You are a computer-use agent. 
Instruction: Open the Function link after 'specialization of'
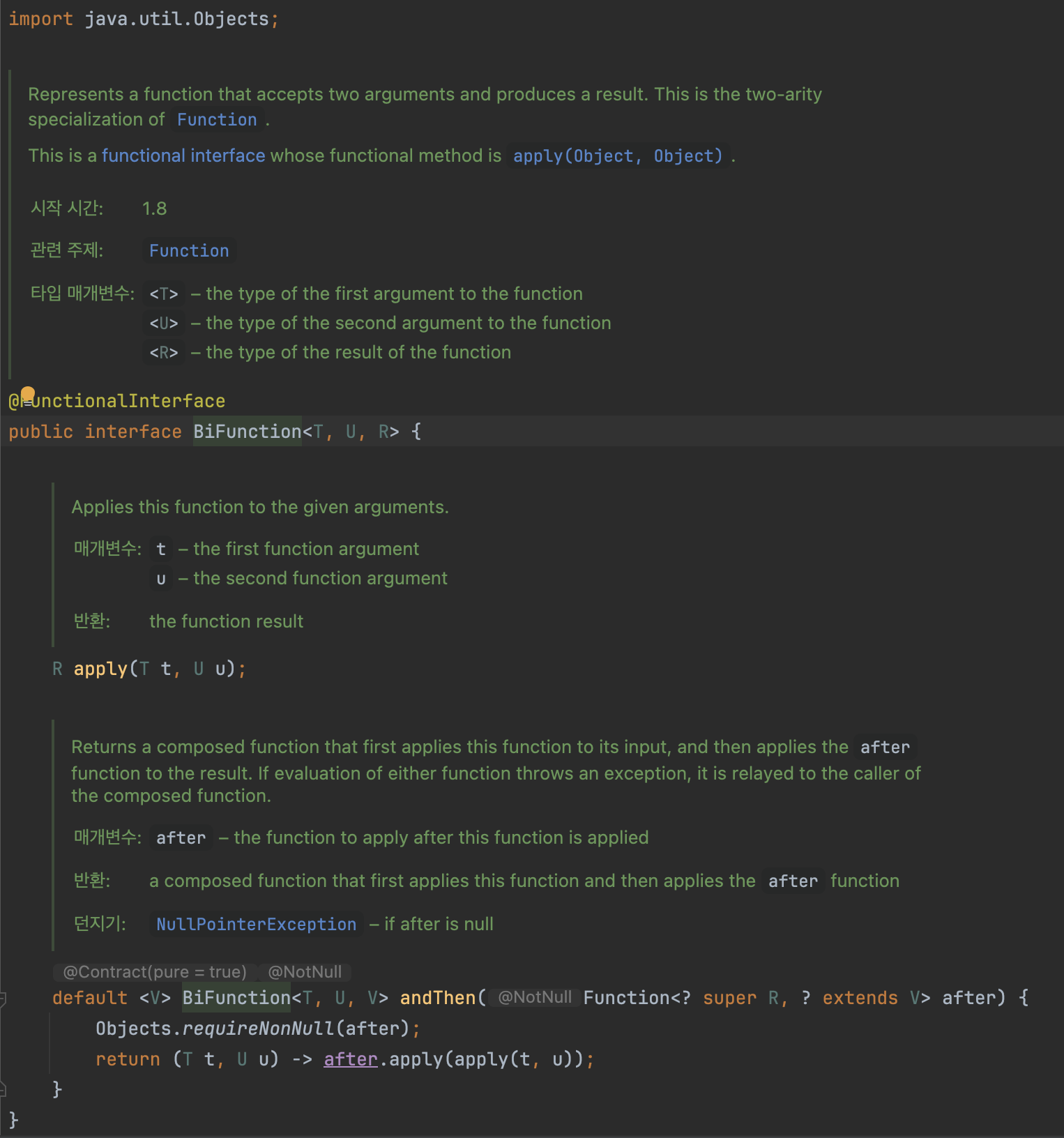point(217,120)
